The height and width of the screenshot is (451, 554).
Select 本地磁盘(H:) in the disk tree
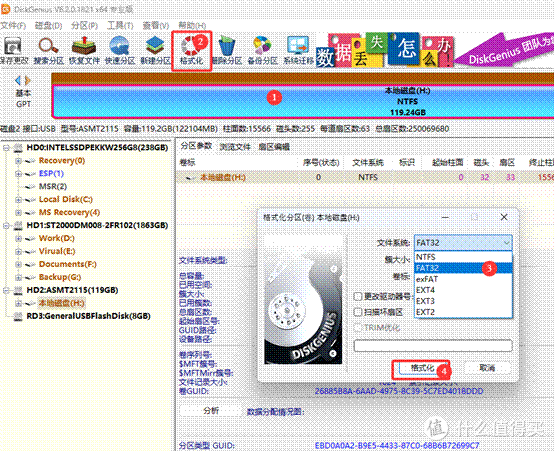pos(61,303)
